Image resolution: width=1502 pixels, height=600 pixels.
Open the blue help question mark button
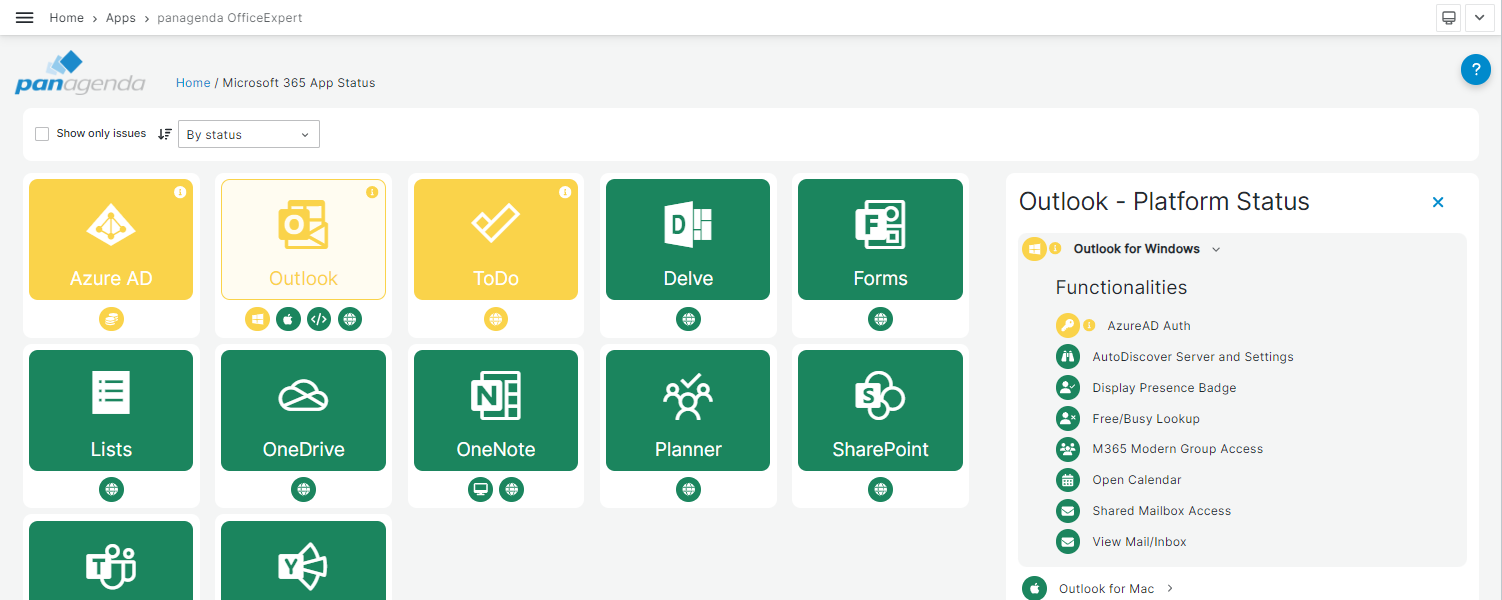[1476, 70]
